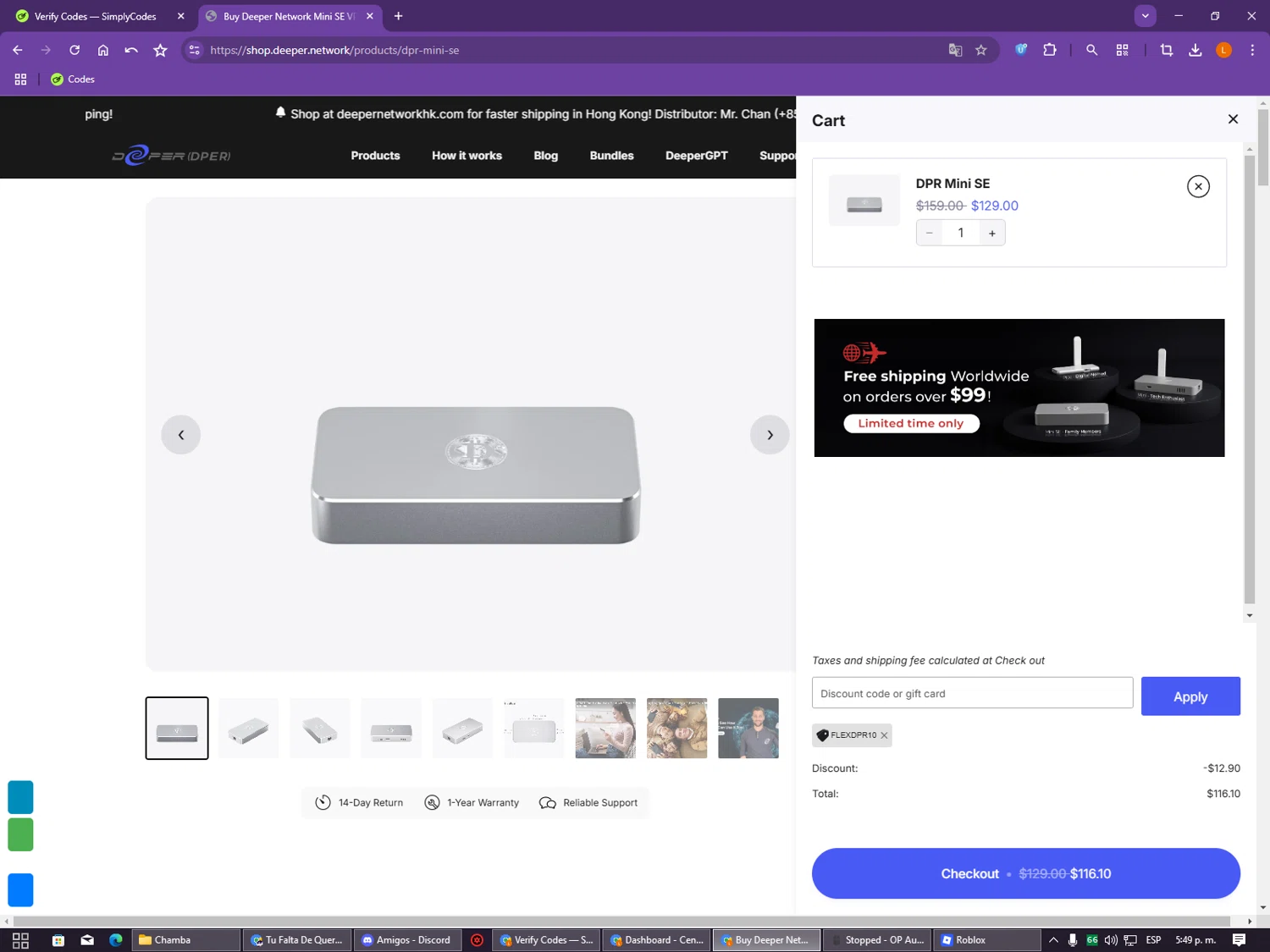The height and width of the screenshot is (952, 1270).
Task: Click the free shipping banner
Action: coord(1019,388)
